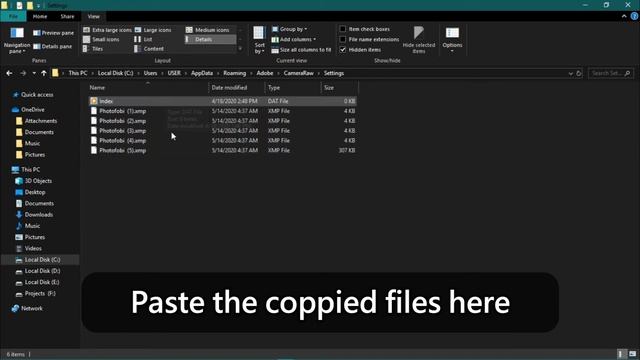640x360 pixels.
Task: Open the File ribbon tab
Action: click(x=13, y=16)
